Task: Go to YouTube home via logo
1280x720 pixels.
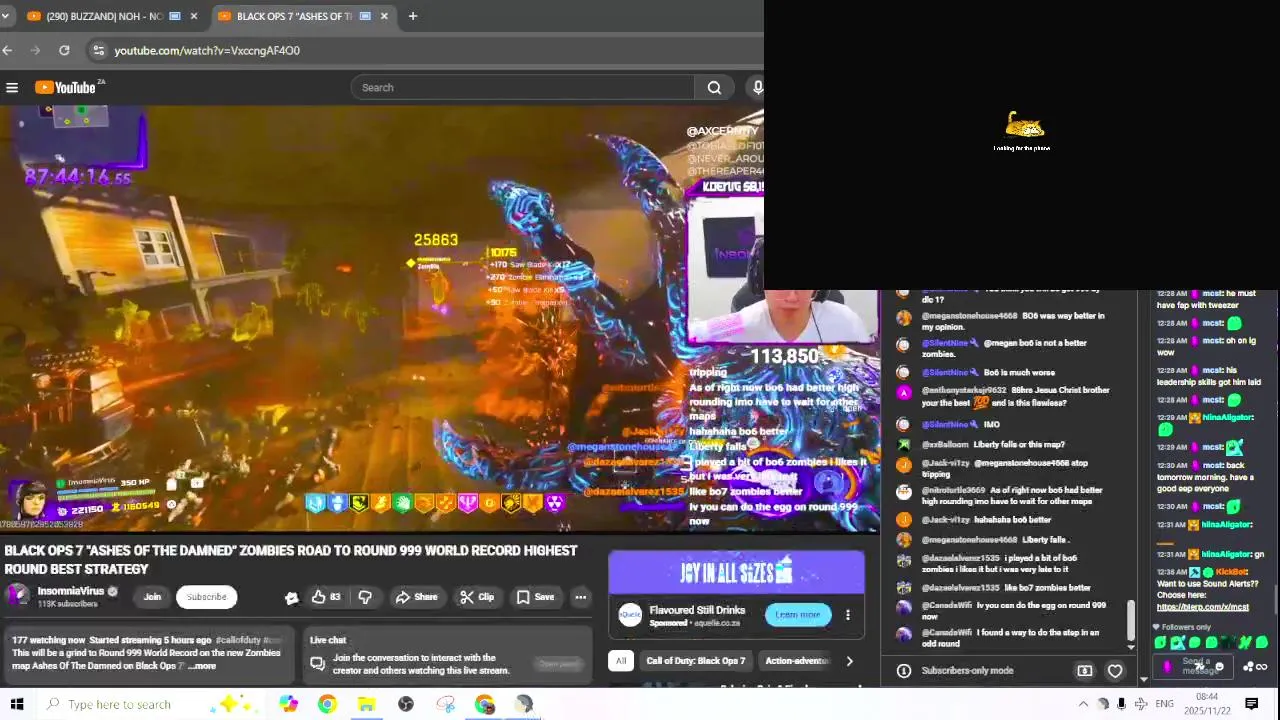Action: pyautogui.click(x=68, y=87)
